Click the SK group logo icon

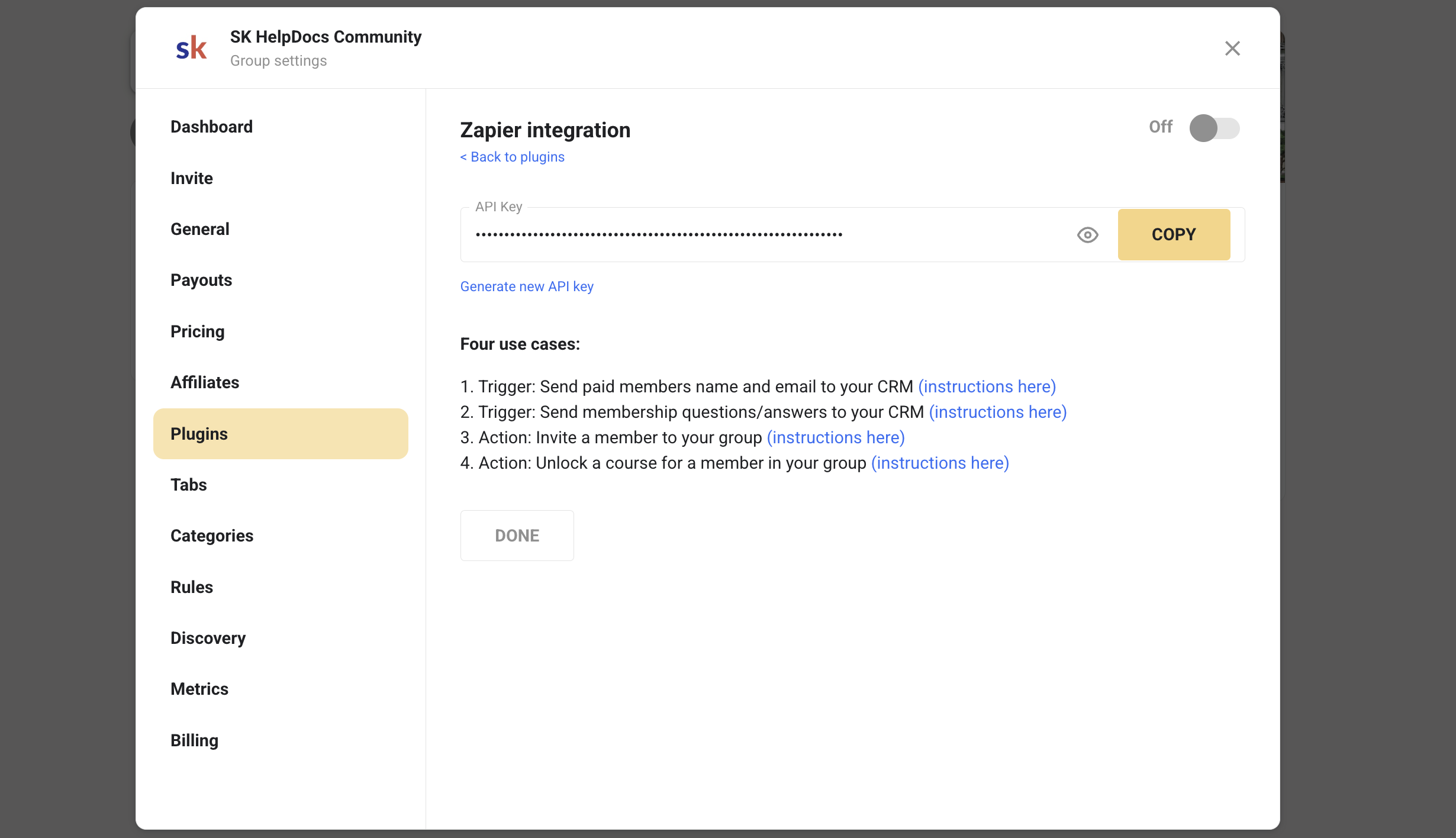point(191,48)
